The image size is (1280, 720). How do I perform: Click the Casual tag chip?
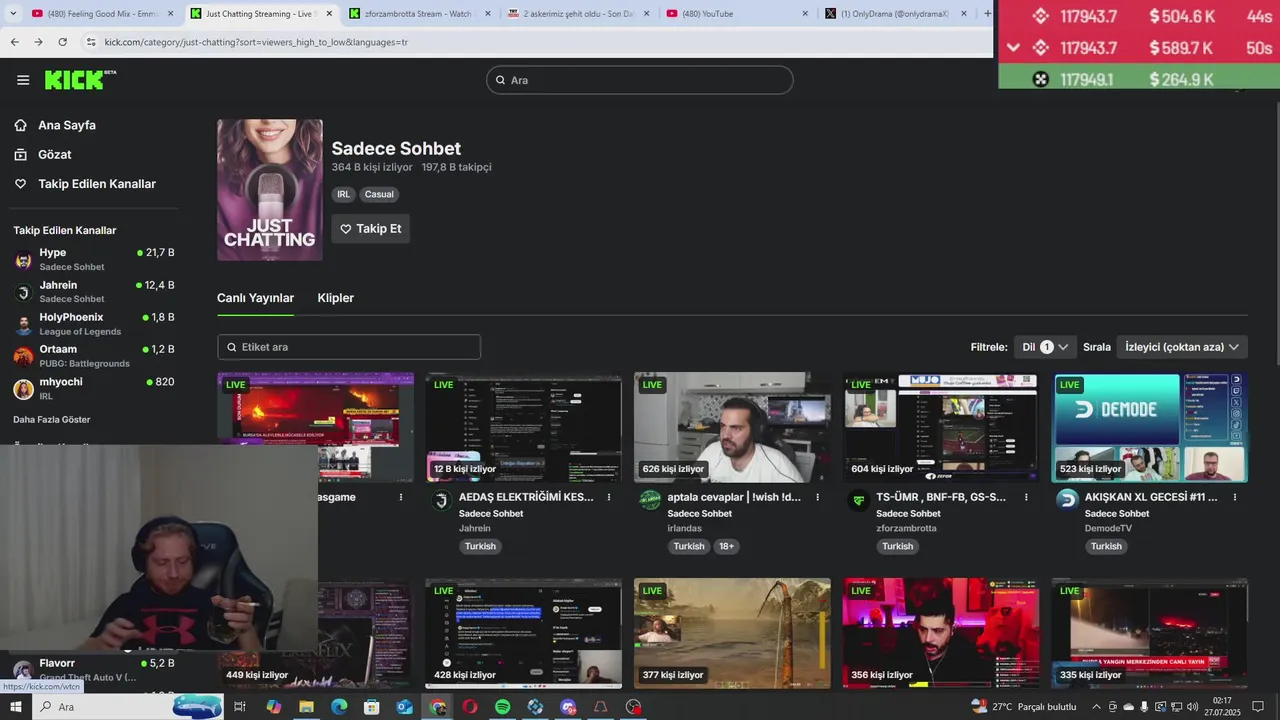click(379, 194)
